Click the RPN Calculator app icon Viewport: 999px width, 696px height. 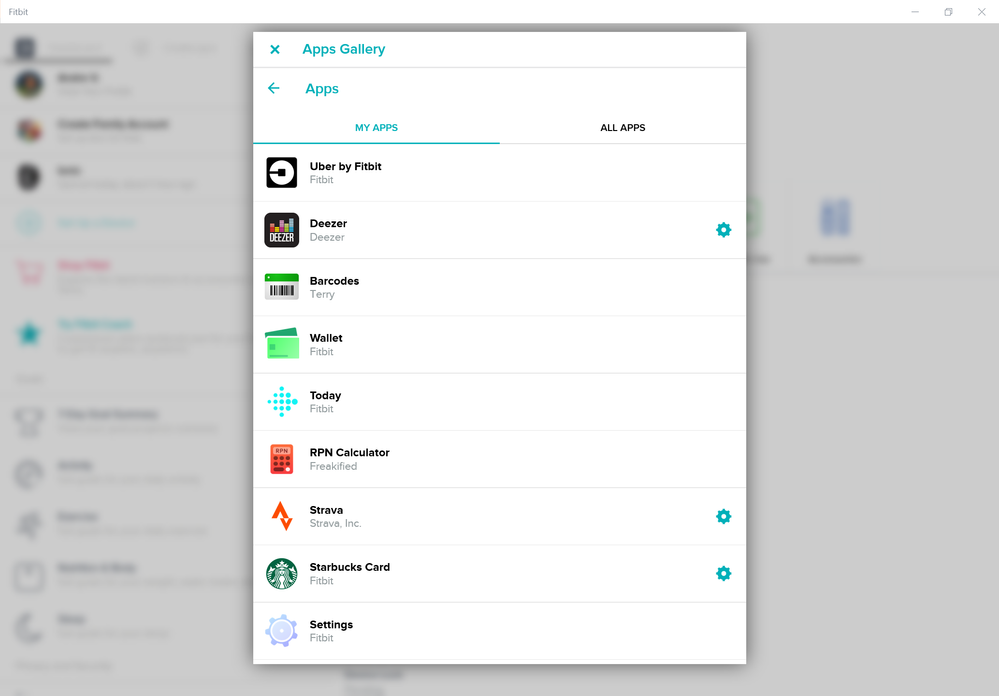[x=282, y=459]
